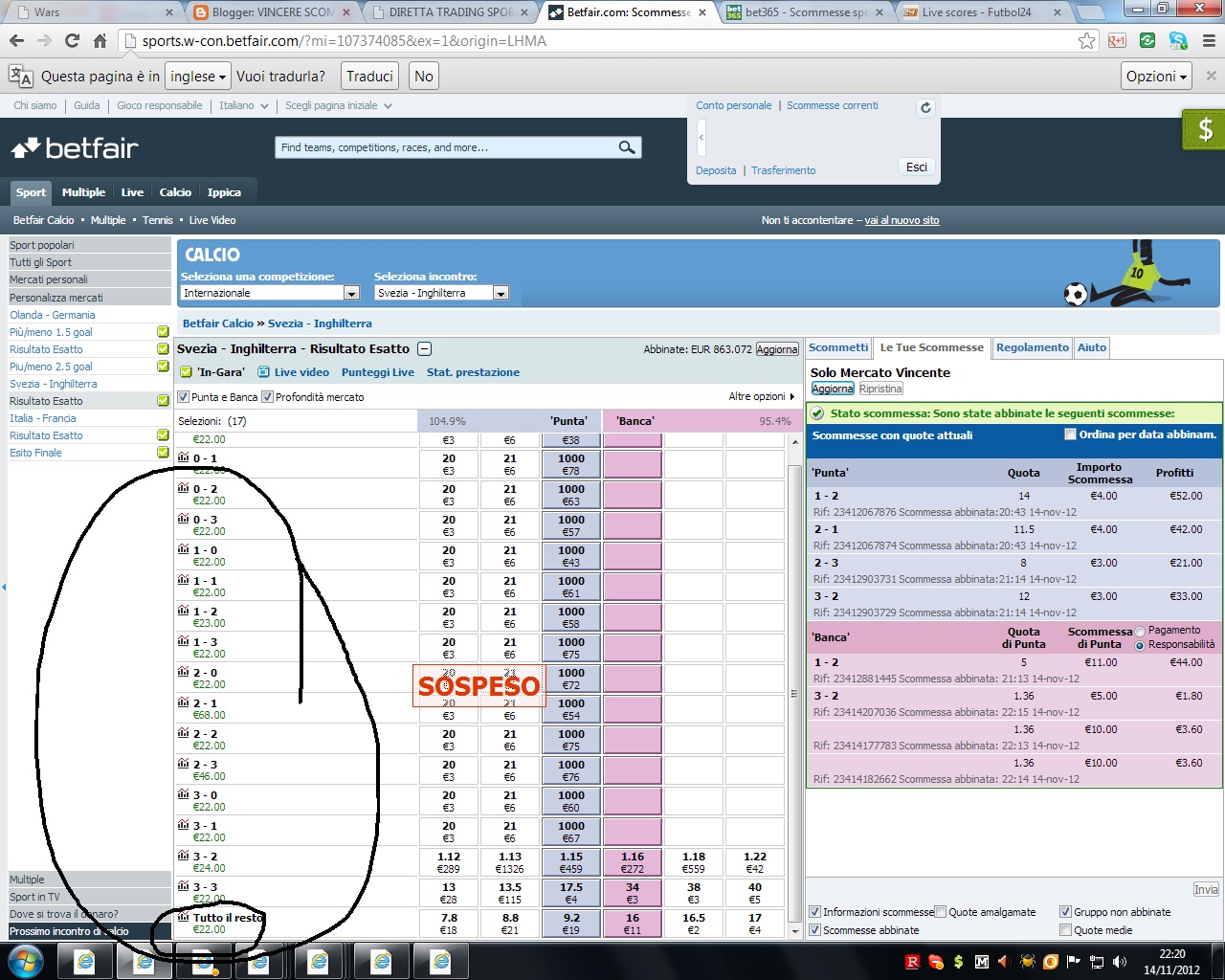Select the Pagamento radio button

coord(1140,631)
